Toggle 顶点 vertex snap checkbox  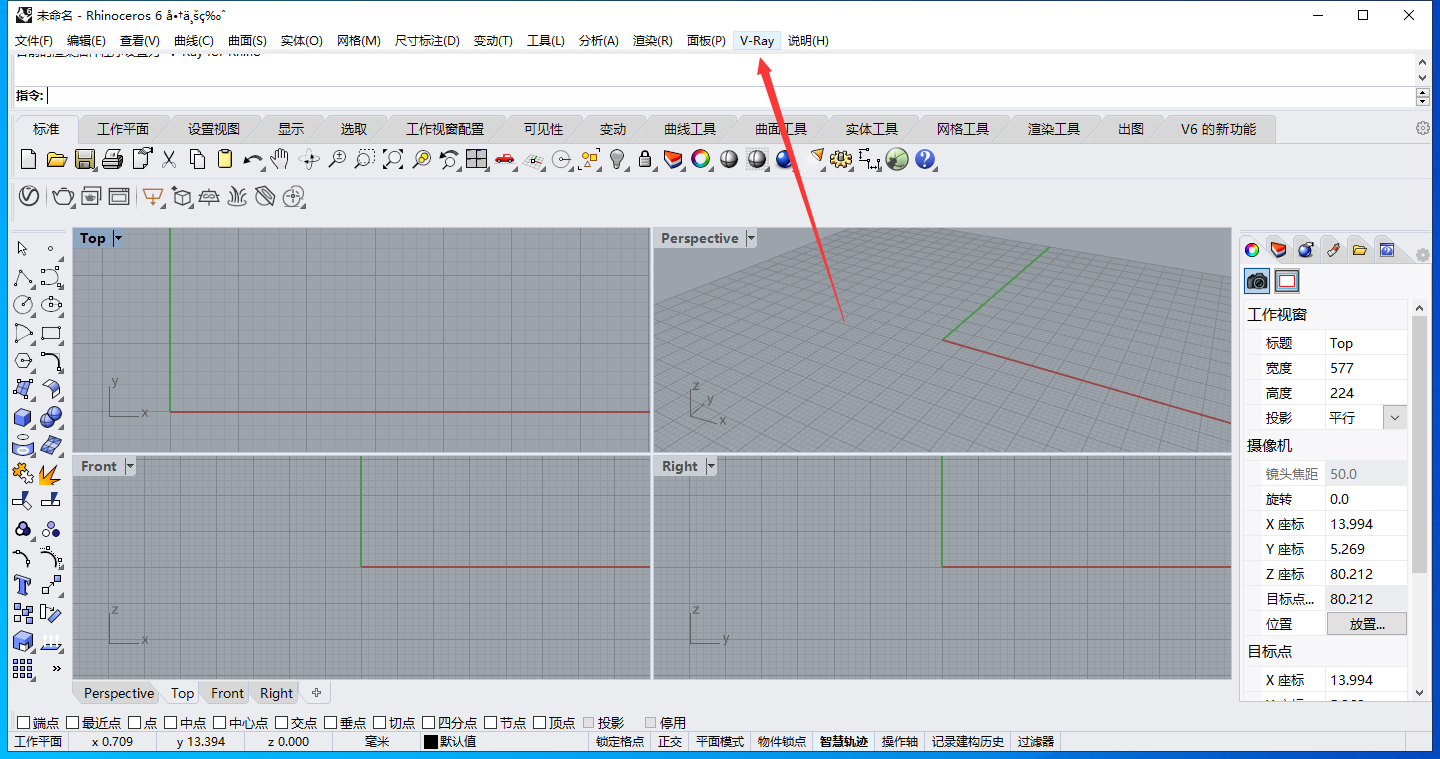pyautogui.click(x=539, y=722)
